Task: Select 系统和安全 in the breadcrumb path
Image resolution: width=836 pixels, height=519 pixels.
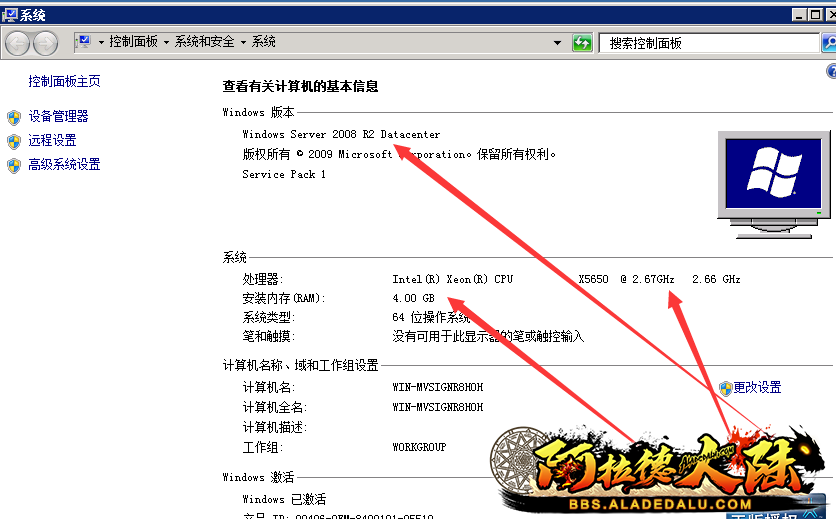Action: tap(204, 42)
